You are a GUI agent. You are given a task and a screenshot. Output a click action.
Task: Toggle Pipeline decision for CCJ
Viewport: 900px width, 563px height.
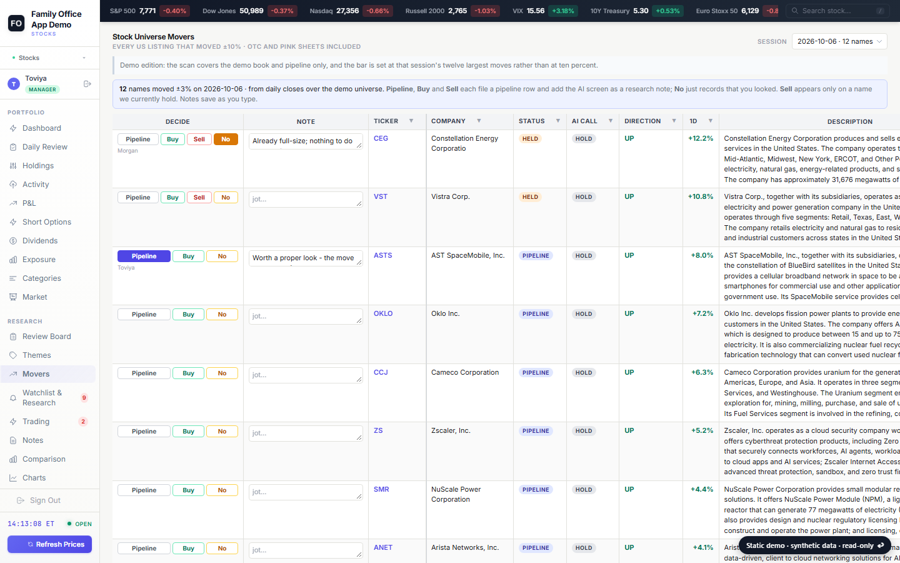[x=143, y=373]
